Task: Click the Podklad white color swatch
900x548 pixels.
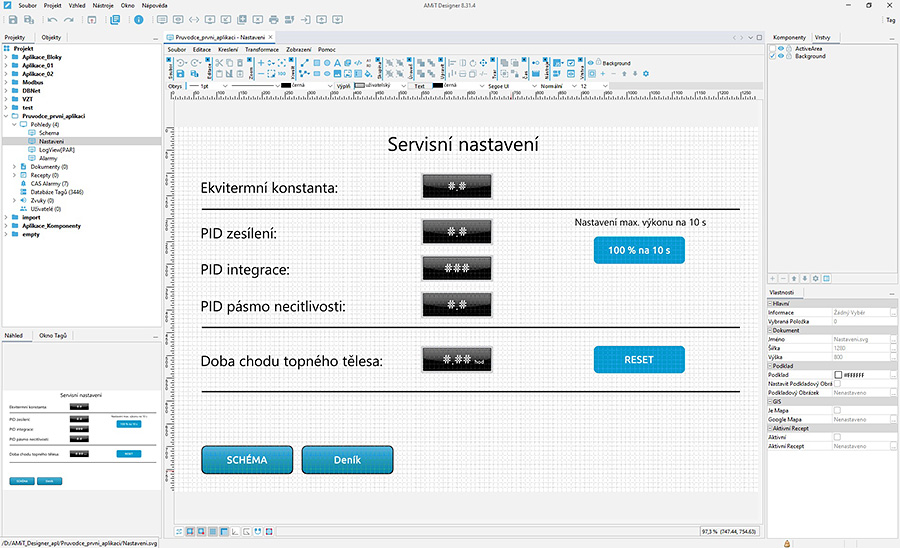Action: (838, 375)
